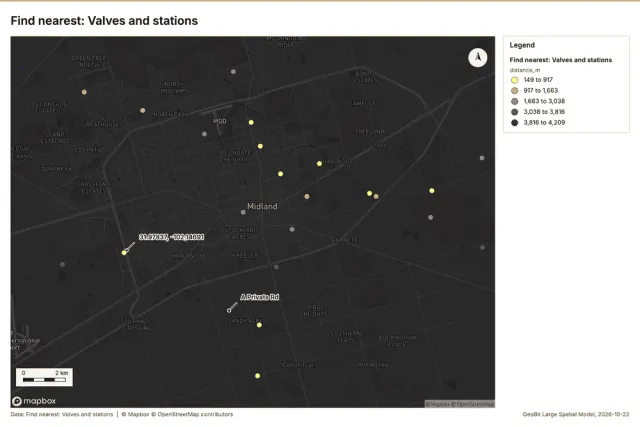This screenshot has width=640, height=427.
Task: Click the 2 km scale bar
Action: pyautogui.click(x=44, y=377)
